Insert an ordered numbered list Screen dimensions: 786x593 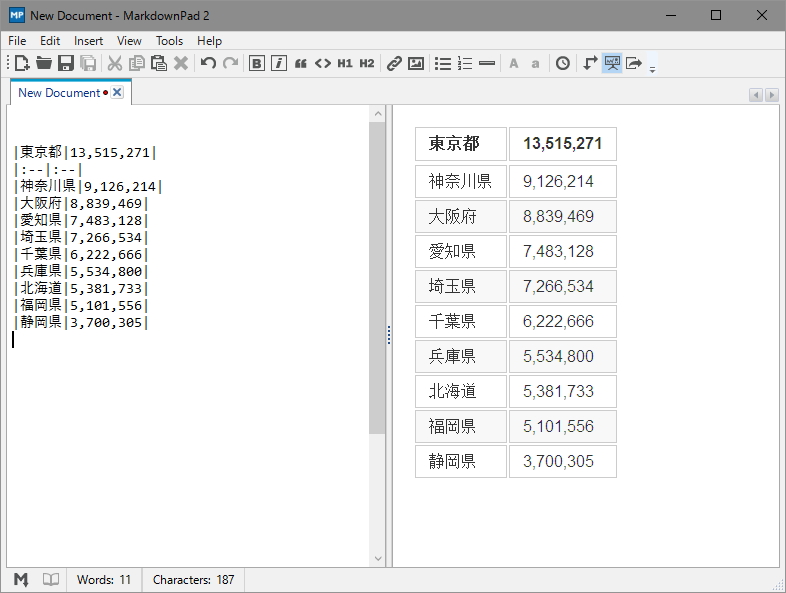point(465,63)
